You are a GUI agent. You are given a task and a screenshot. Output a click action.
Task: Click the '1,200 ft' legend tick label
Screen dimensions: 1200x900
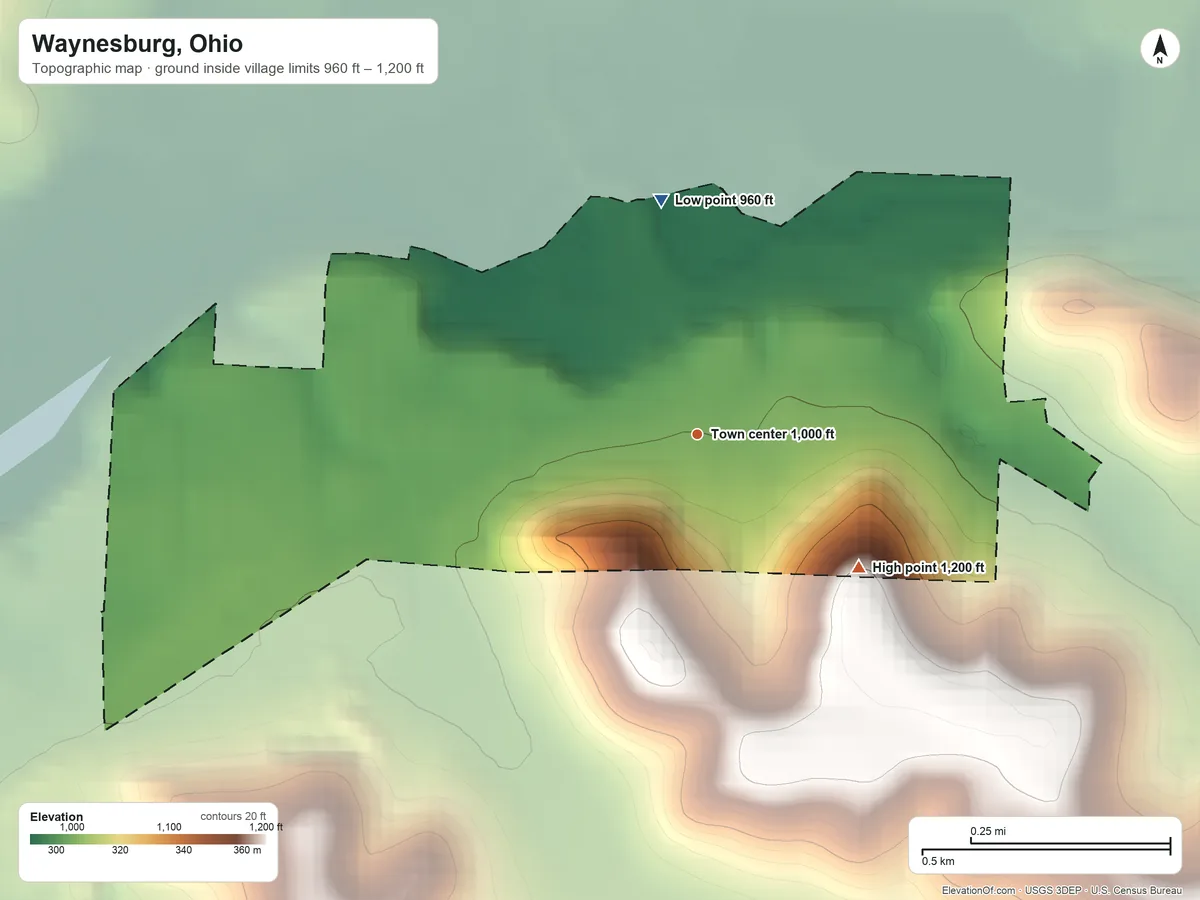[266, 827]
